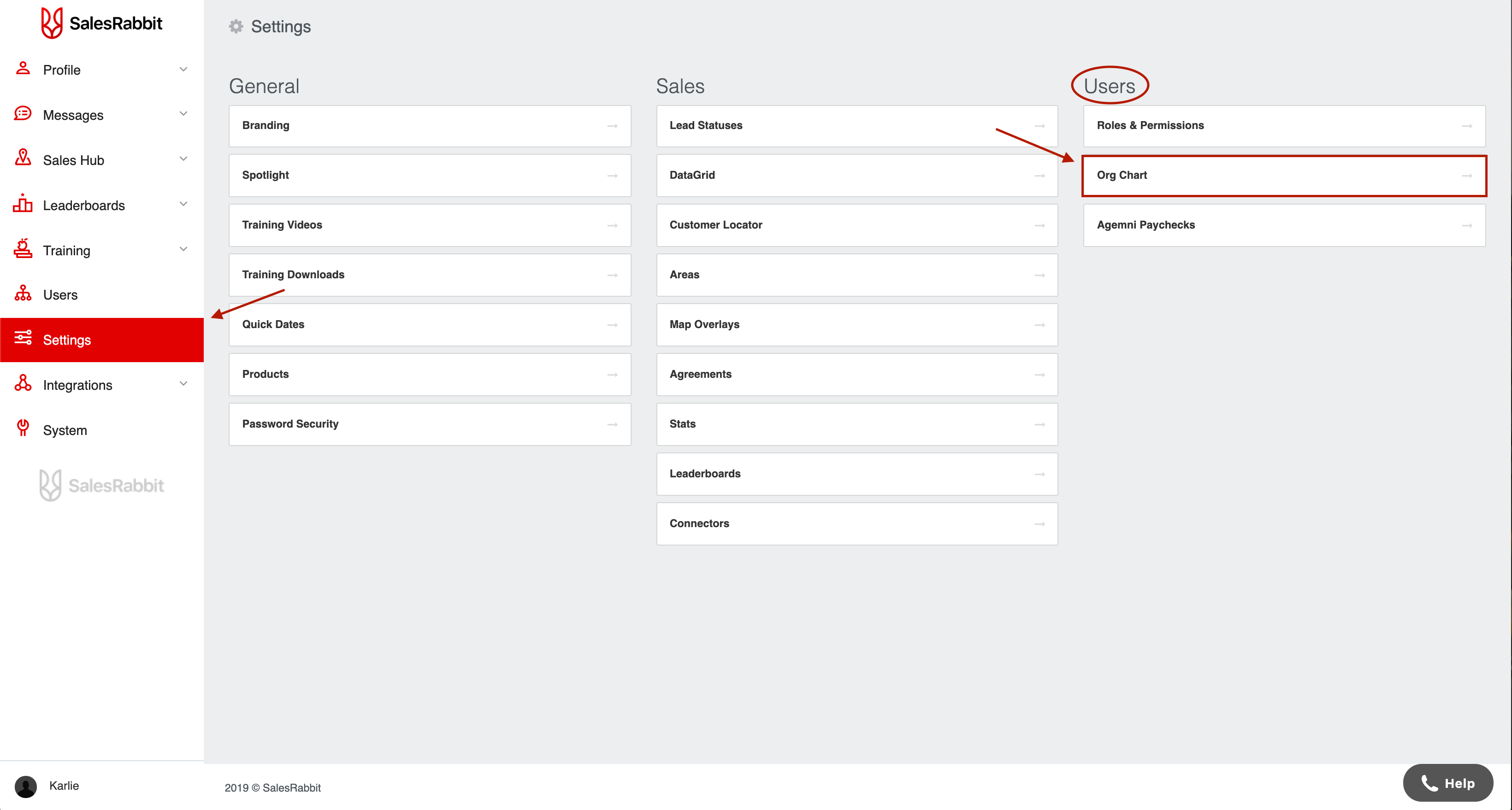Viewport: 1512px width, 810px height.
Task: Open Integrations in the sidebar
Action: (x=101, y=385)
